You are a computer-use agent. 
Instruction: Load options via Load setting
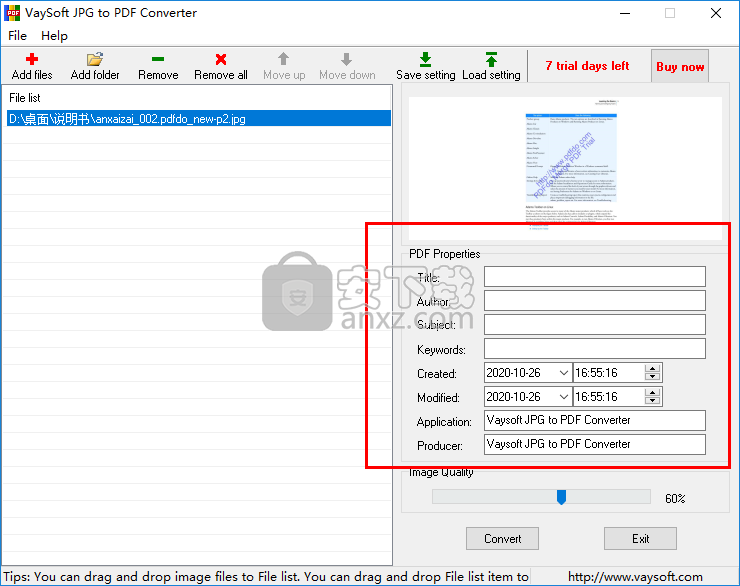491,67
